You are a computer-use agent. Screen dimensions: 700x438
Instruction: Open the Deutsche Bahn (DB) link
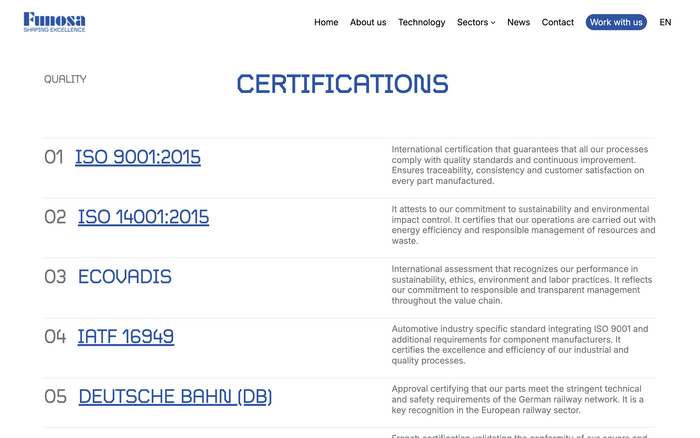[175, 397]
